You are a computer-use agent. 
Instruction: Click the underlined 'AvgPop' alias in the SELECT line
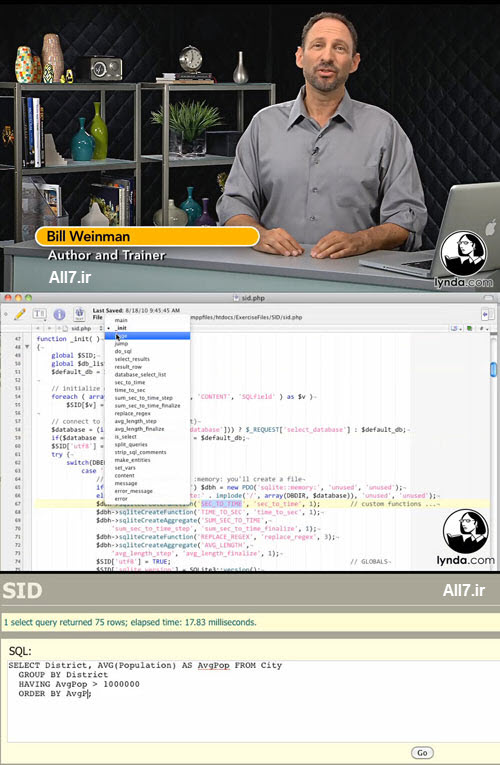click(213, 665)
